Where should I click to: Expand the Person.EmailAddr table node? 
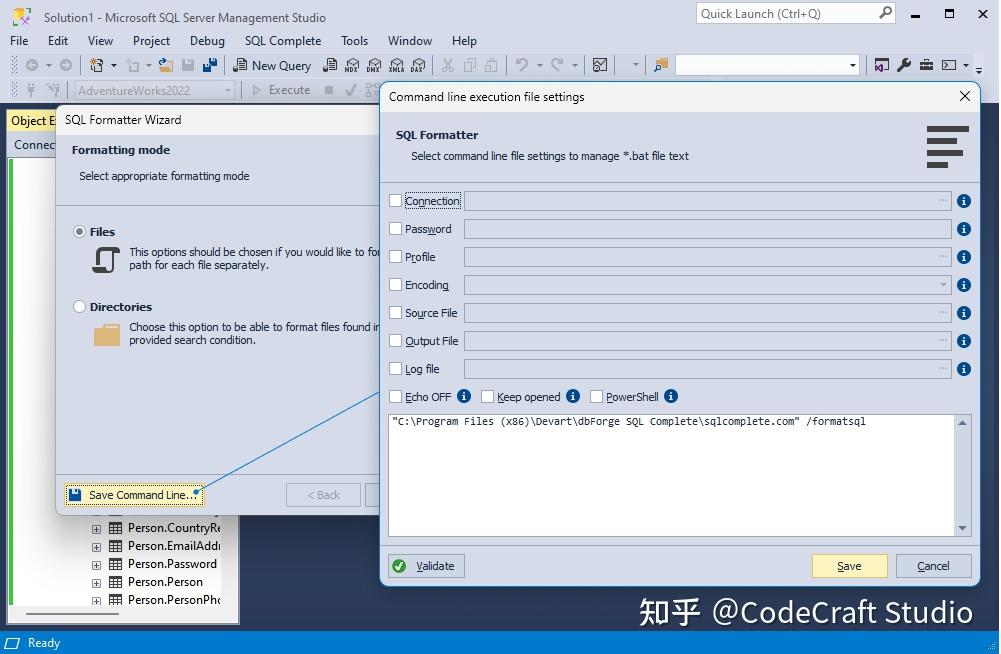click(96, 547)
